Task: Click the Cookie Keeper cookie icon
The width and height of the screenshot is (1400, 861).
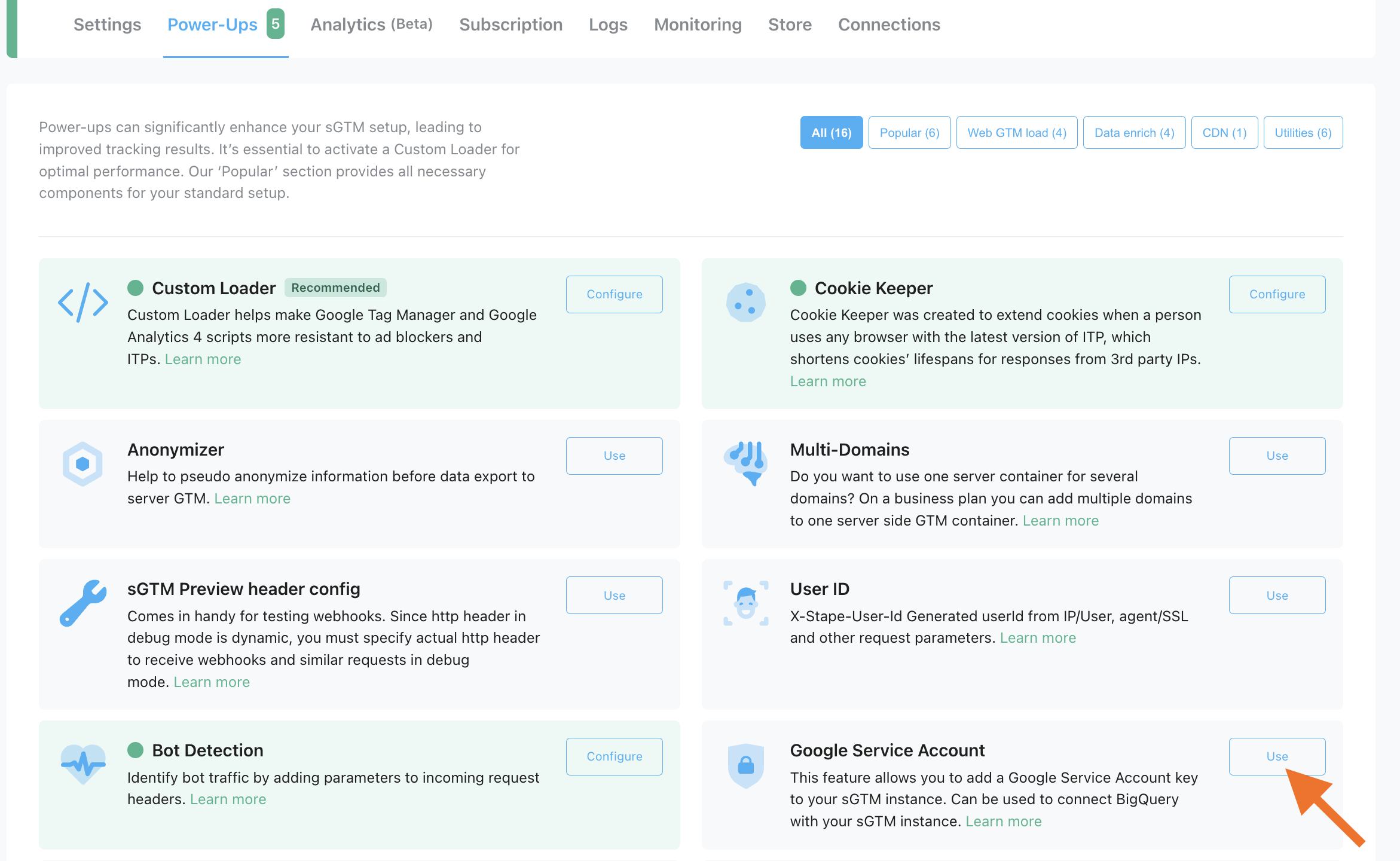Action: click(745, 302)
